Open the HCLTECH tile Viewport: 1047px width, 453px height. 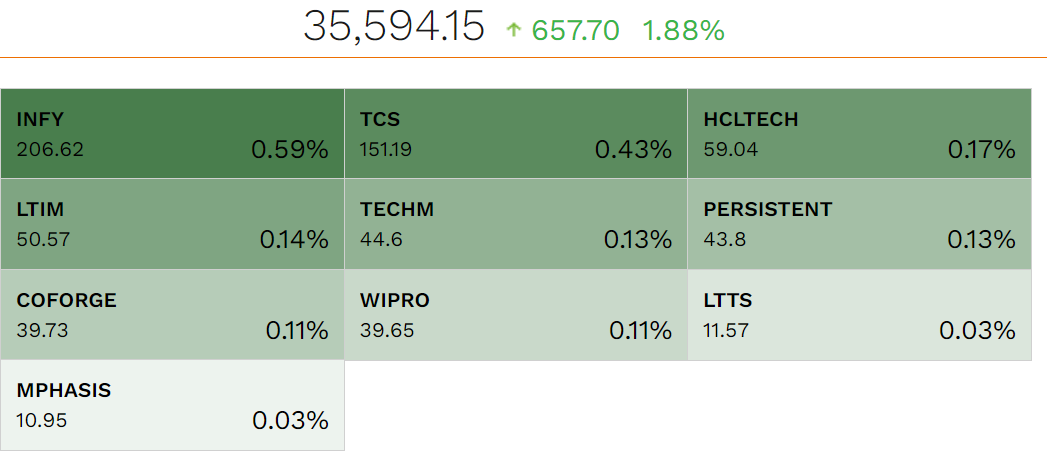(x=859, y=134)
